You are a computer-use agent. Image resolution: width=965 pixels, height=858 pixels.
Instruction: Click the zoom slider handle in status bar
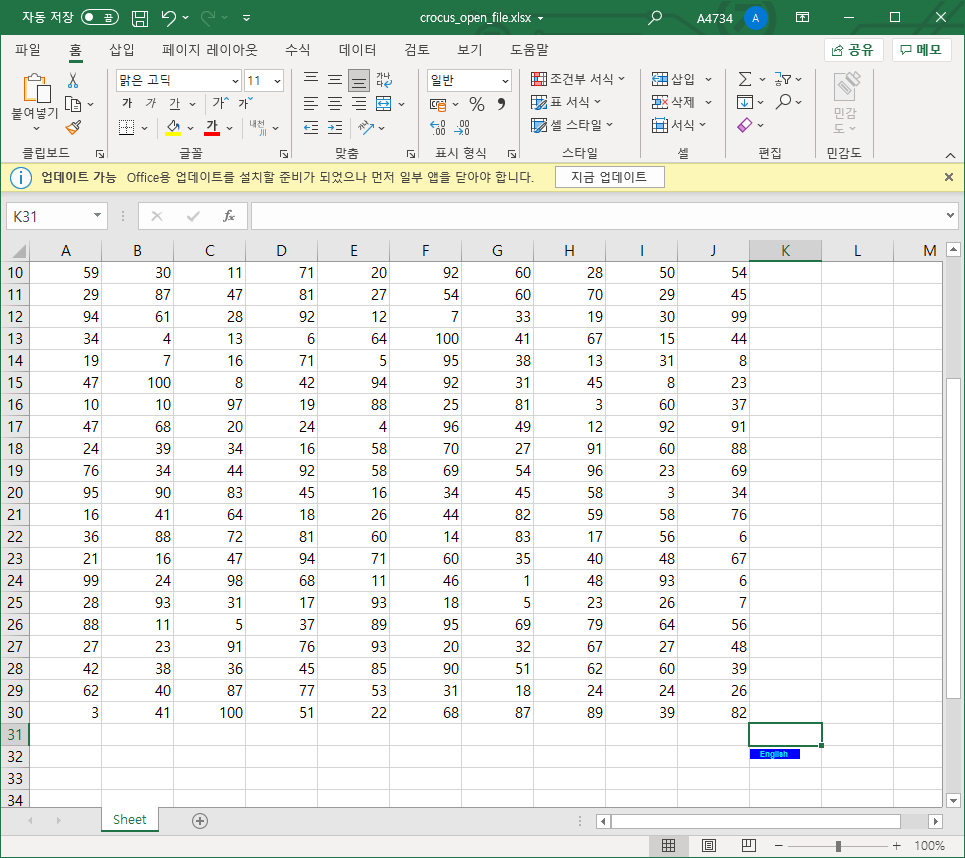pyautogui.click(x=838, y=846)
